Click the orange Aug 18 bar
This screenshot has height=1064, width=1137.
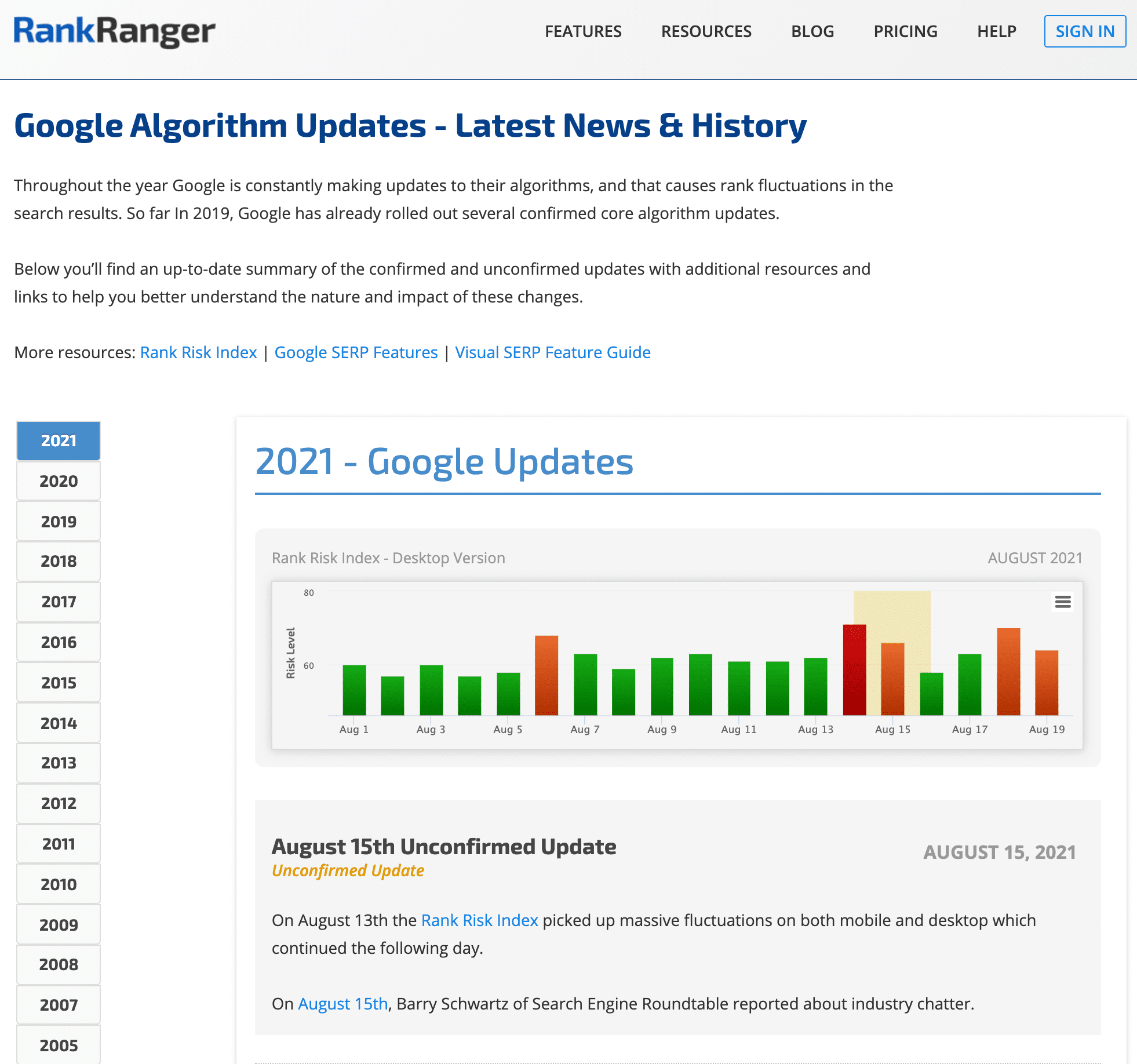pyautogui.click(x=1008, y=672)
